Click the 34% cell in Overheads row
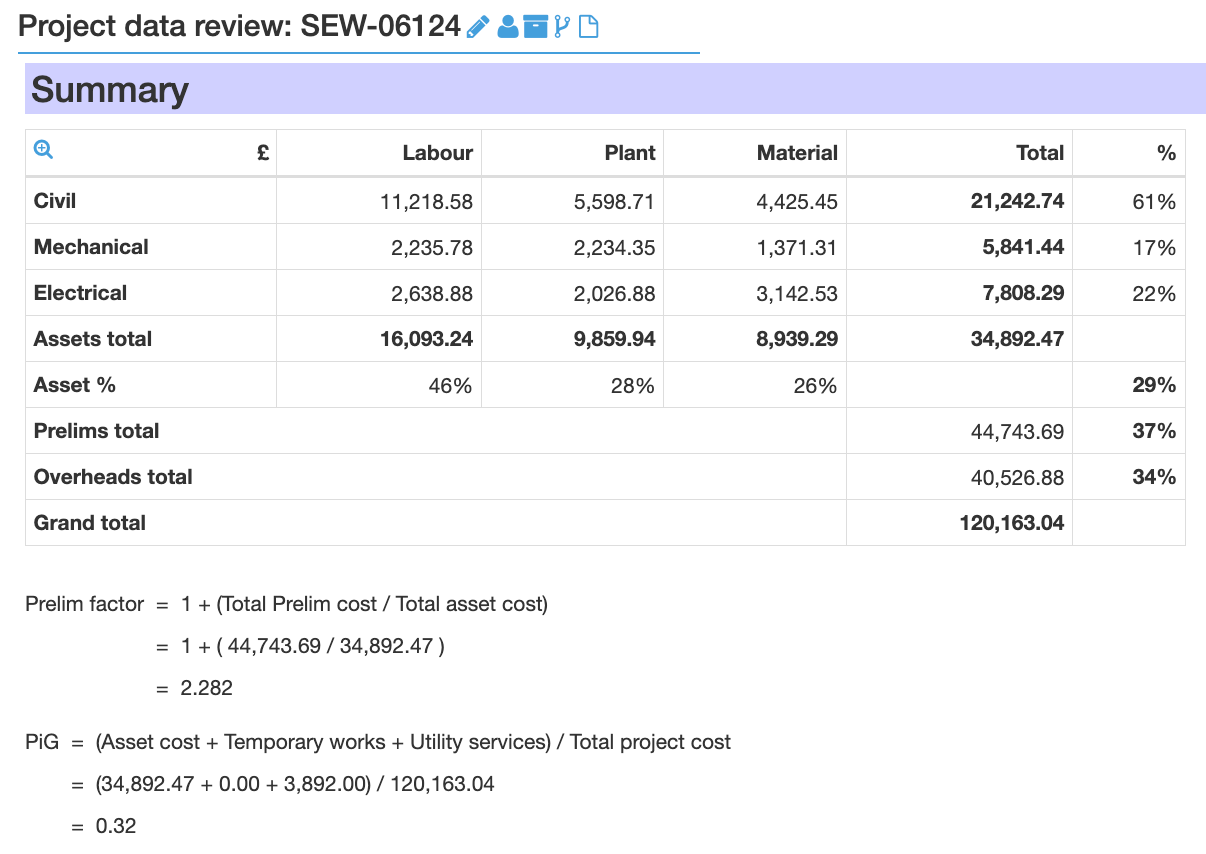The width and height of the screenshot is (1206, 854). [1154, 477]
